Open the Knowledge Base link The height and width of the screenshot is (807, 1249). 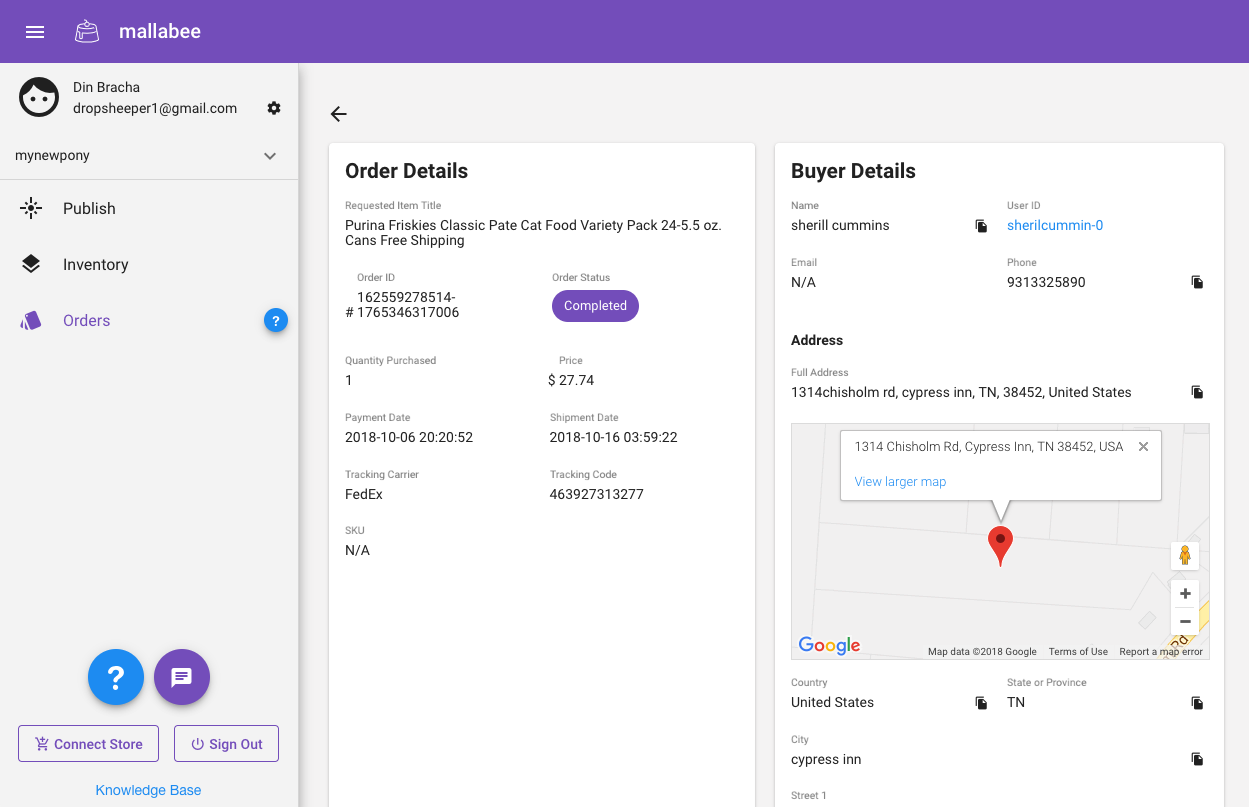[148, 790]
